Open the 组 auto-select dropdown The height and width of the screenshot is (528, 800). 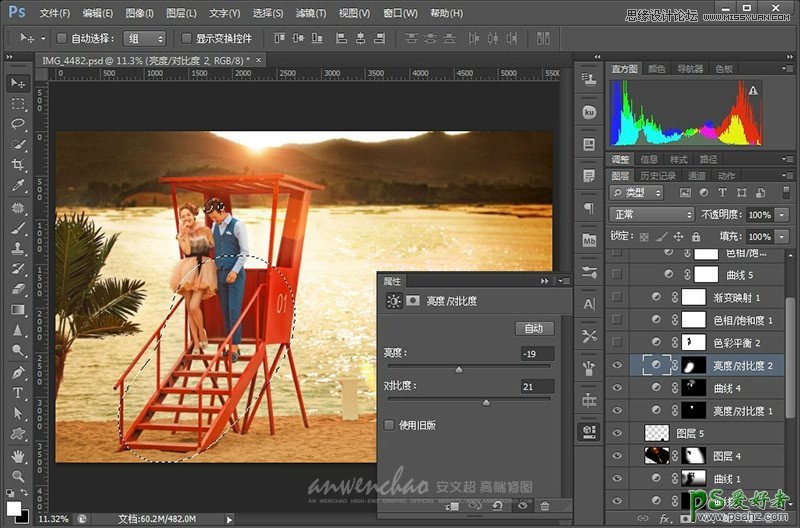click(x=146, y=38)
